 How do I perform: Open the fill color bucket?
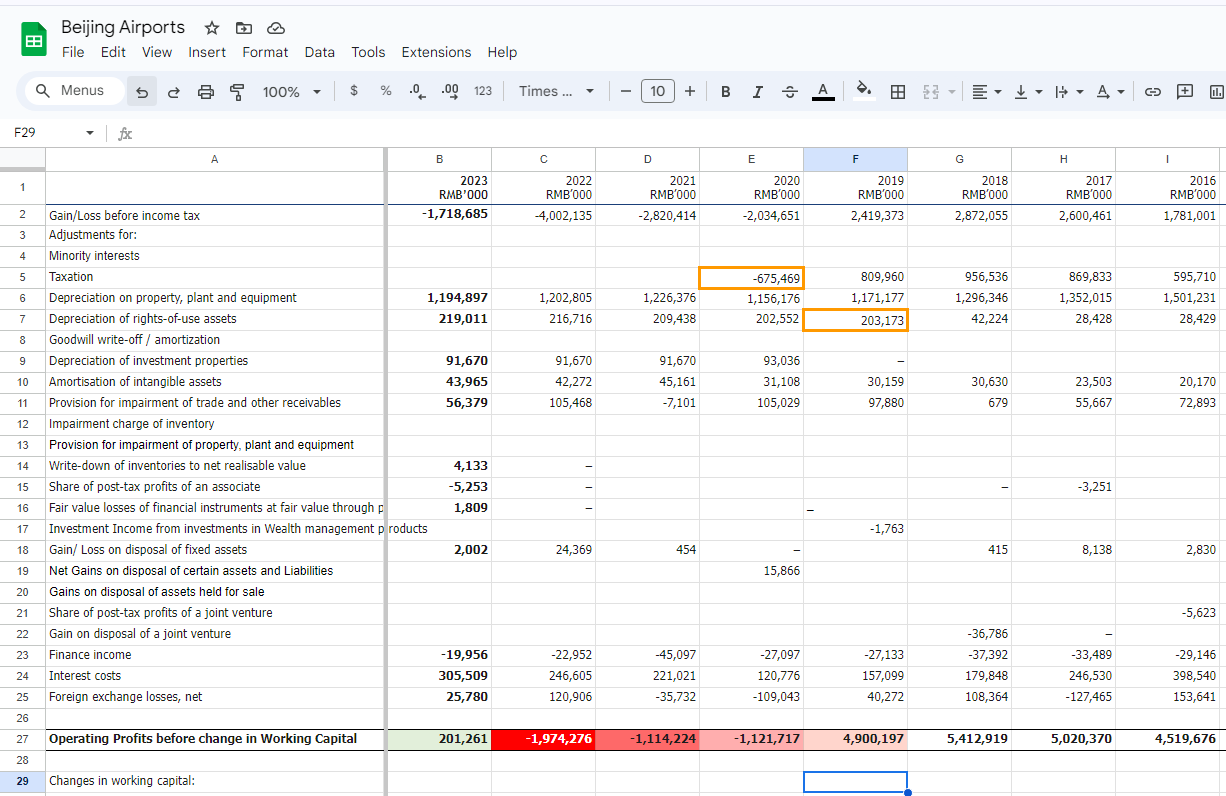865,91
